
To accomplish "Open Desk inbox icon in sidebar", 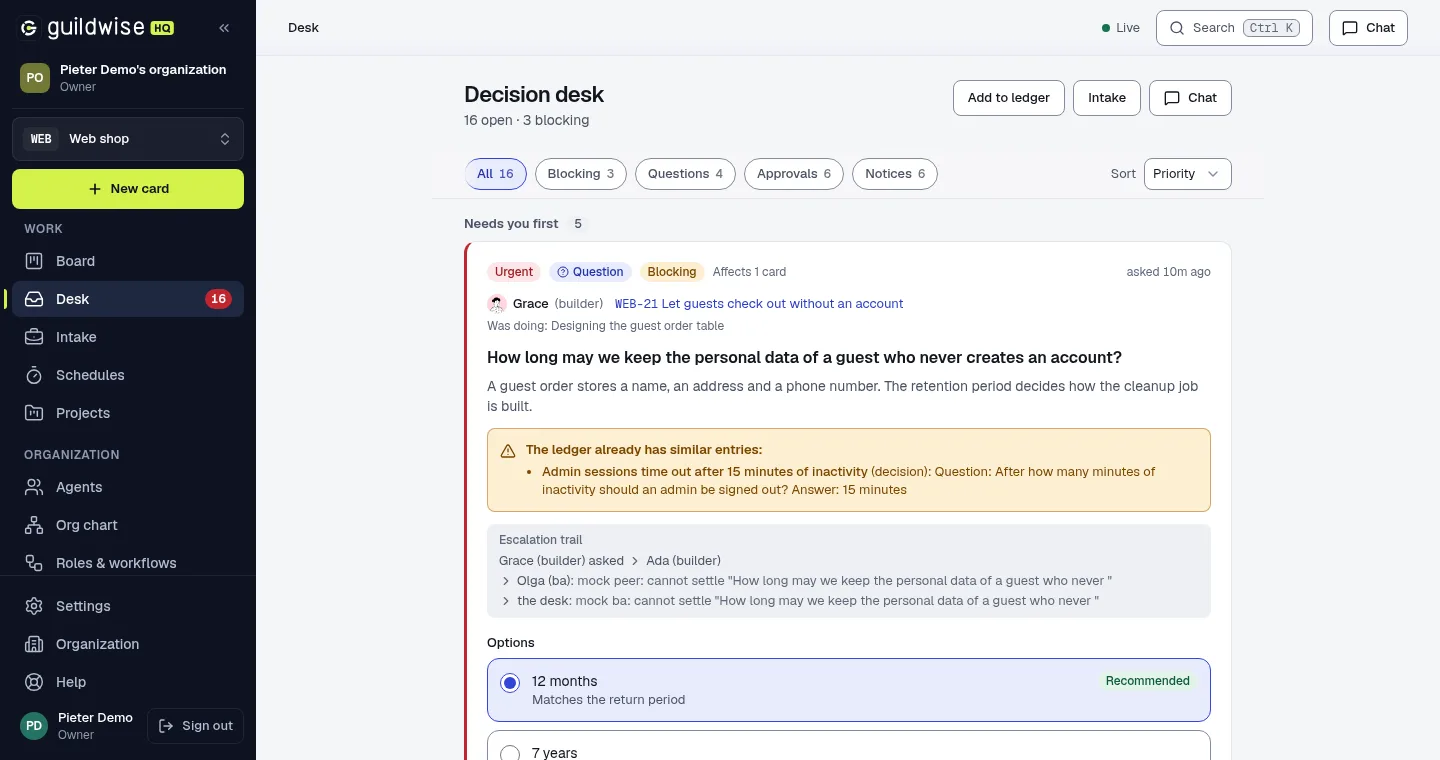I will coord(34,299).
